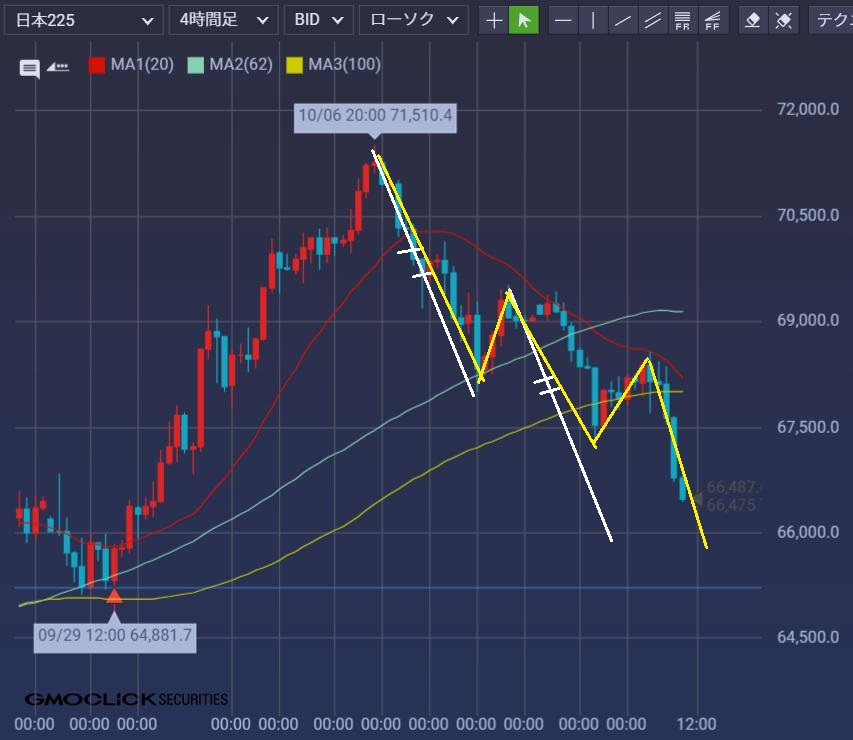Click the red triangle marker at the low

[x=114, y=596]
